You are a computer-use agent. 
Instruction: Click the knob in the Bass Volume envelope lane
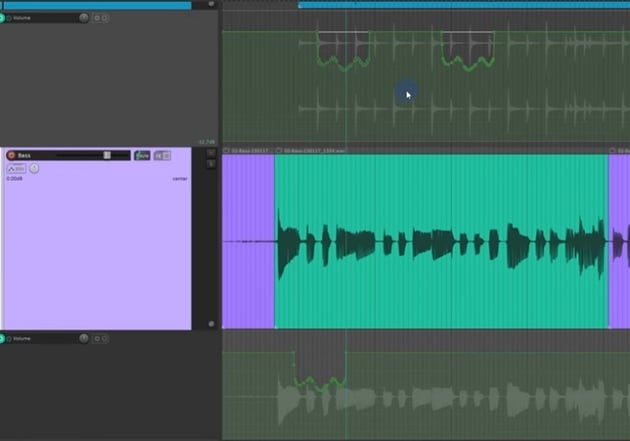point(84,339)
